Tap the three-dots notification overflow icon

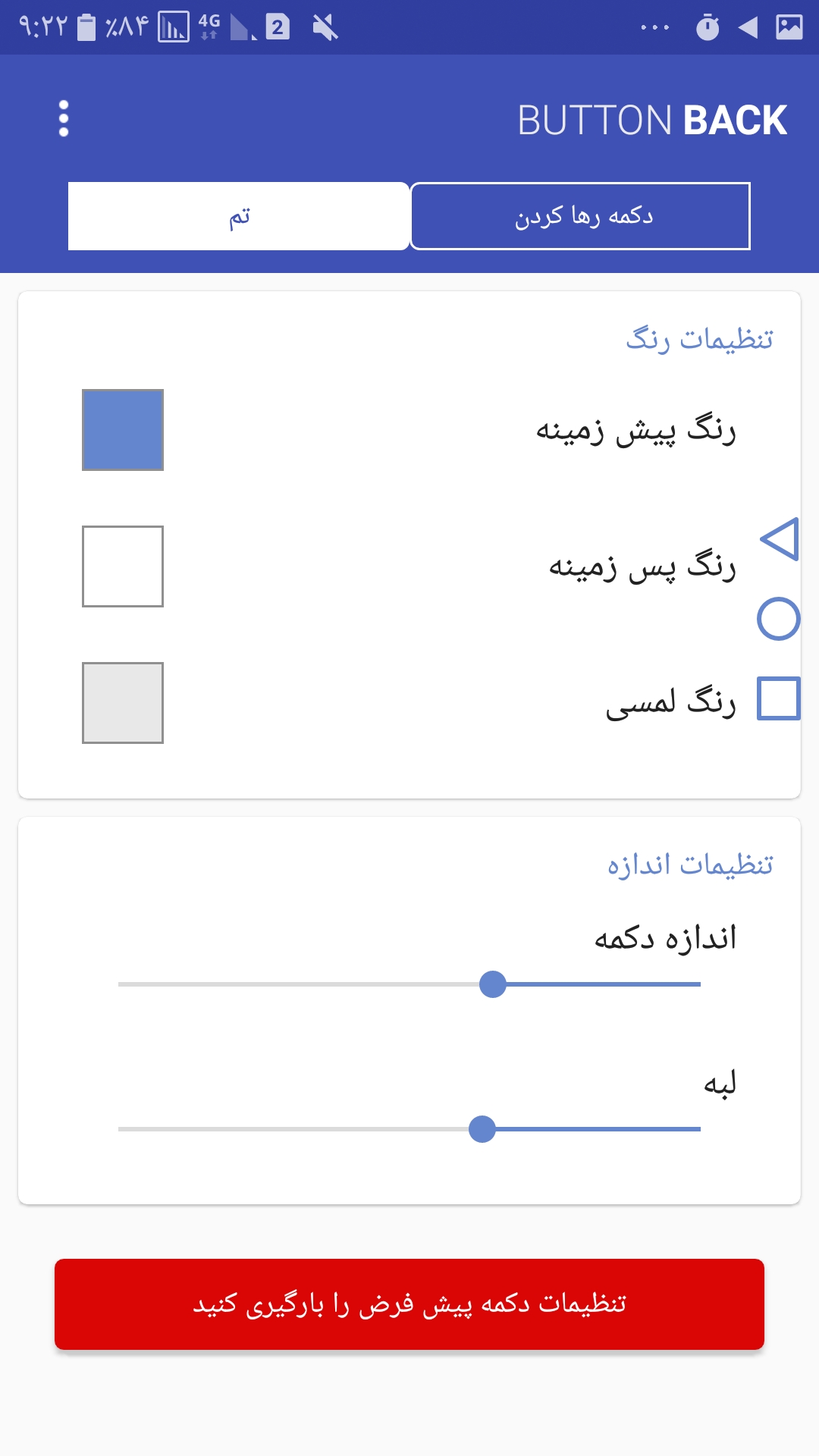pos(655,28)
